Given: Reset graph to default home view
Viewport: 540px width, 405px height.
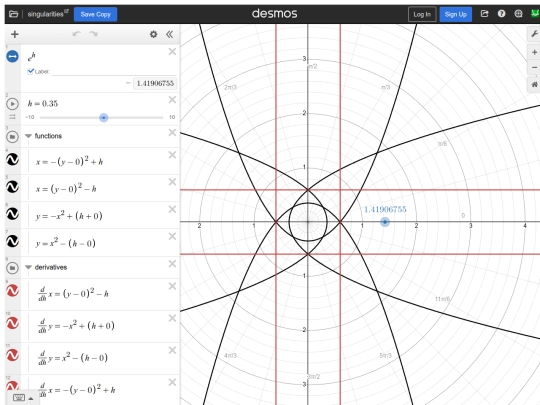Looking at the screenshot, I should click(534, 84).
